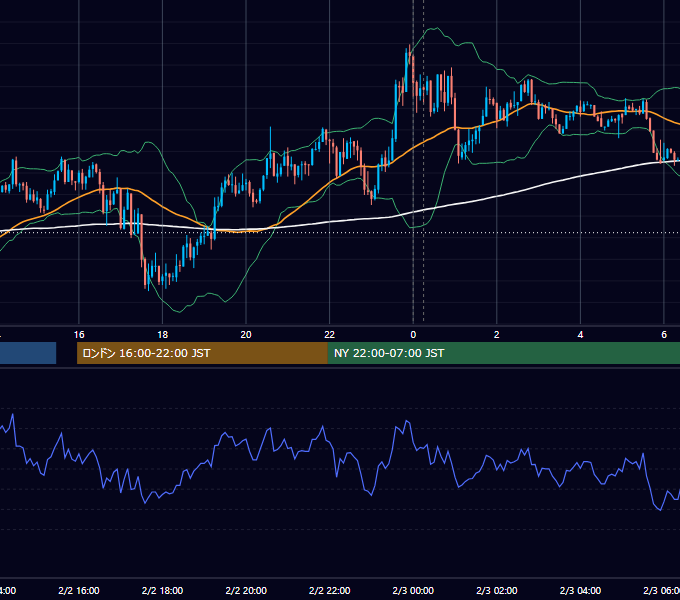Click the 2/3 02:00 date label

(497, 590)
